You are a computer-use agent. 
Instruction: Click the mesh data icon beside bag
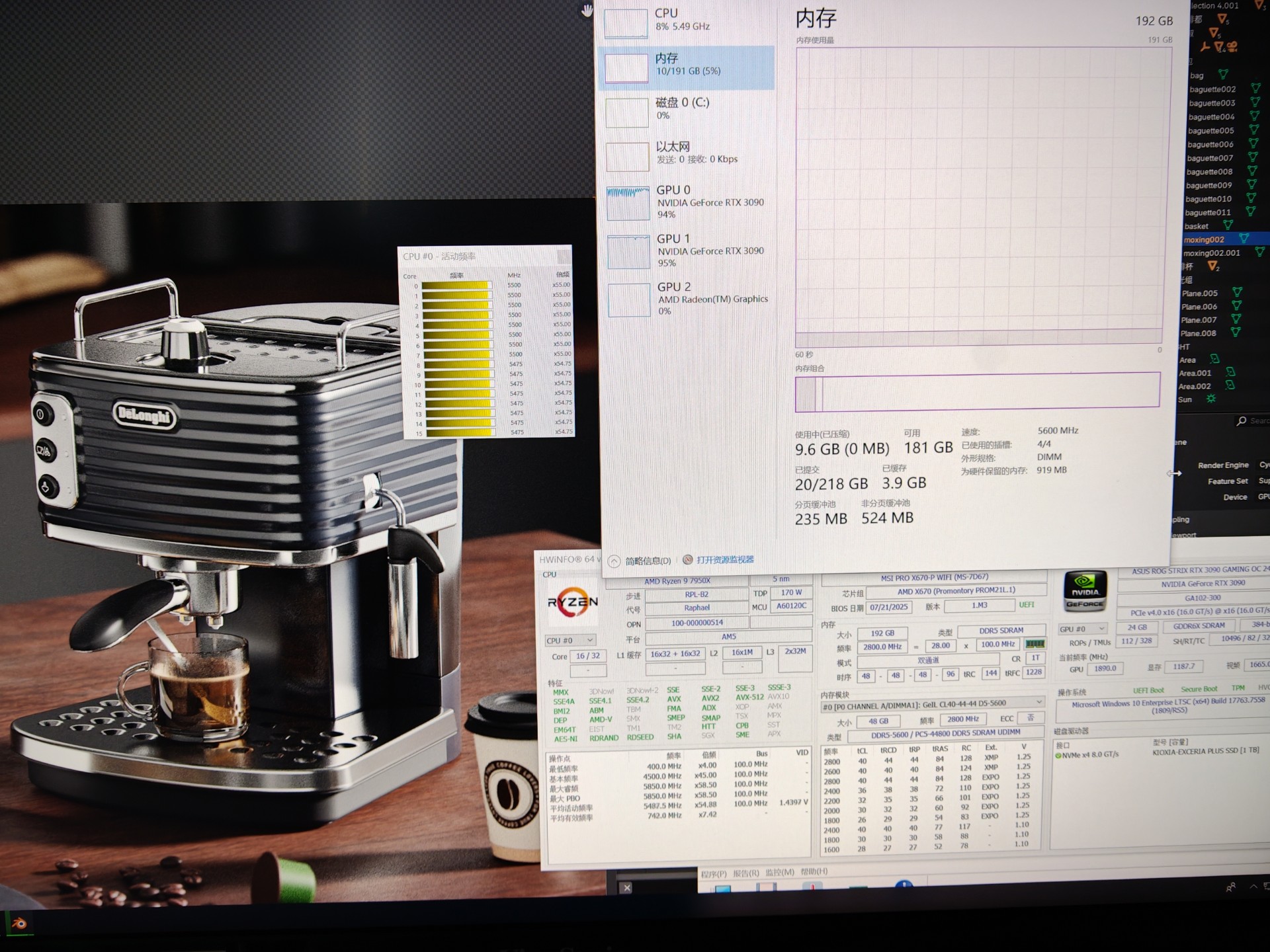(x=1223, y=75)
